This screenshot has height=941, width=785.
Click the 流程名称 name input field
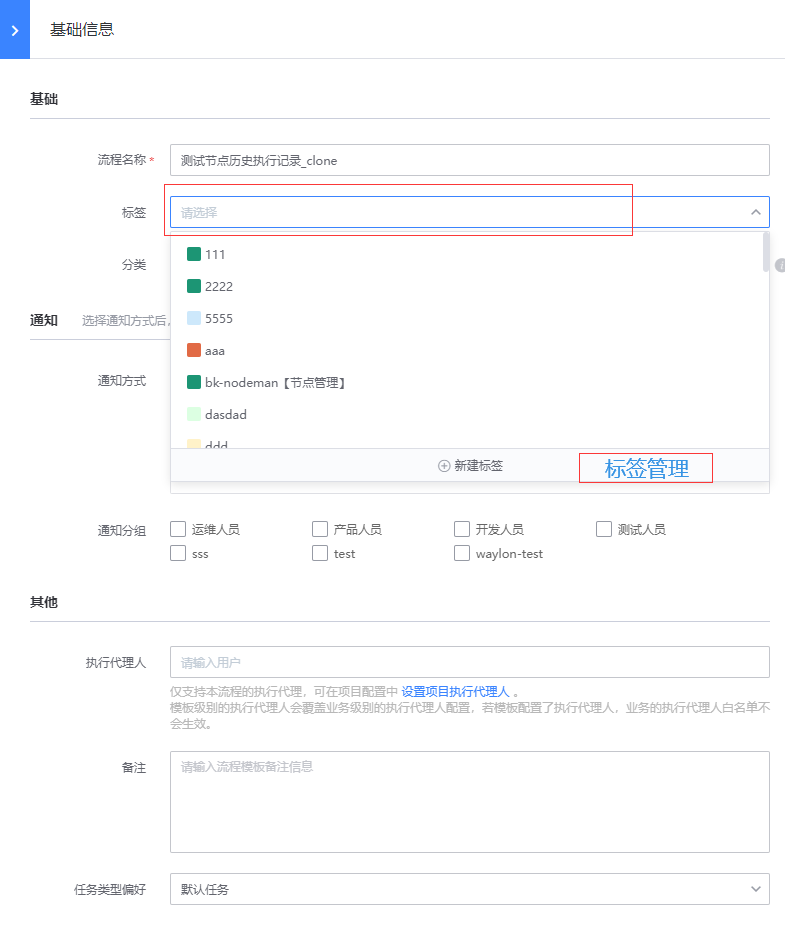point(470,160)
